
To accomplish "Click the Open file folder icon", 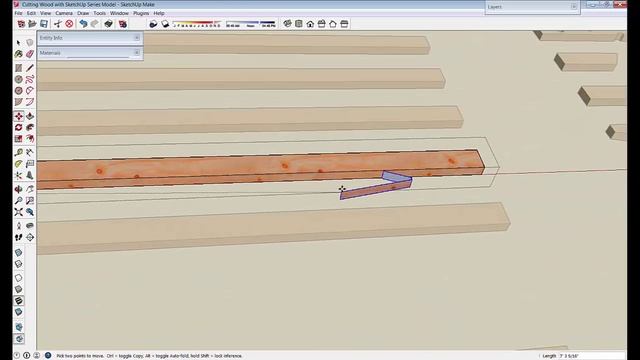I will (32, 24).
